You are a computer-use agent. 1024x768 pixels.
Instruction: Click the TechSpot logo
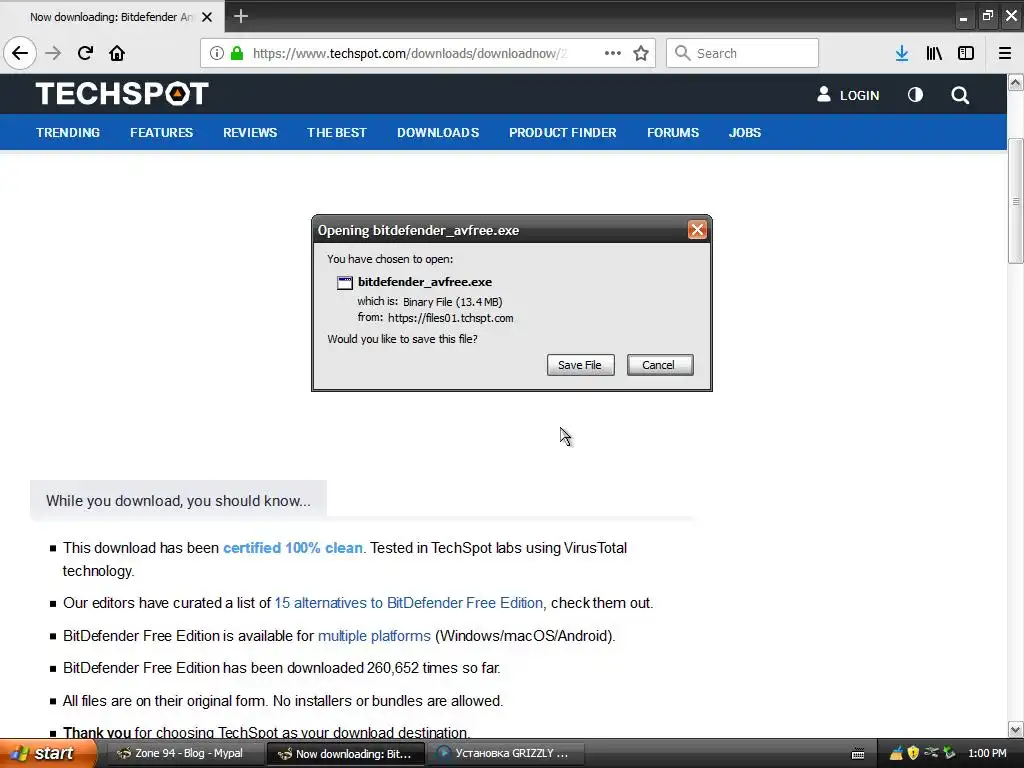[122, 93]
